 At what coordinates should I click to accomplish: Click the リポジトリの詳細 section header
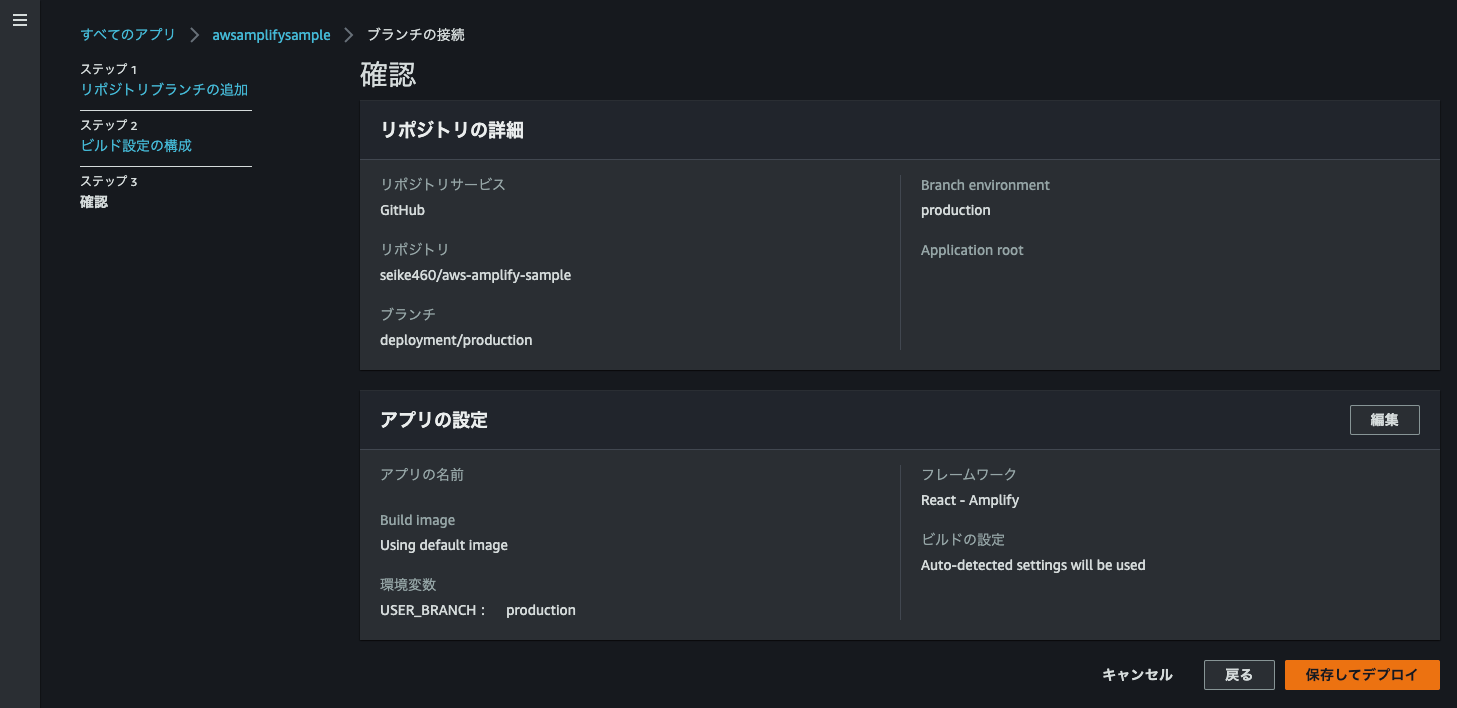[452, 130]
